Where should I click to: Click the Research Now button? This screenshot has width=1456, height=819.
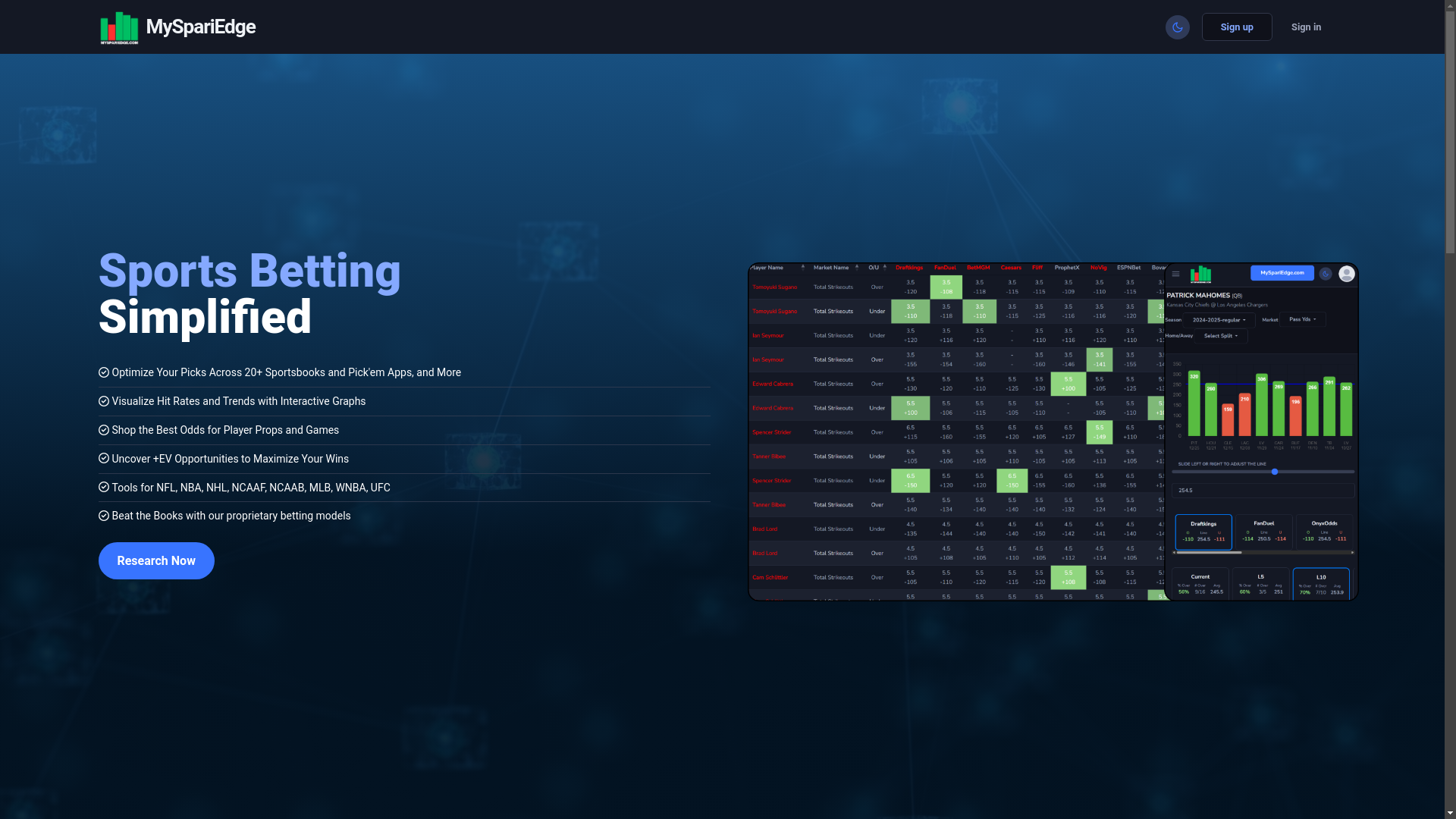pyautogui.click(x=156, y=560)
